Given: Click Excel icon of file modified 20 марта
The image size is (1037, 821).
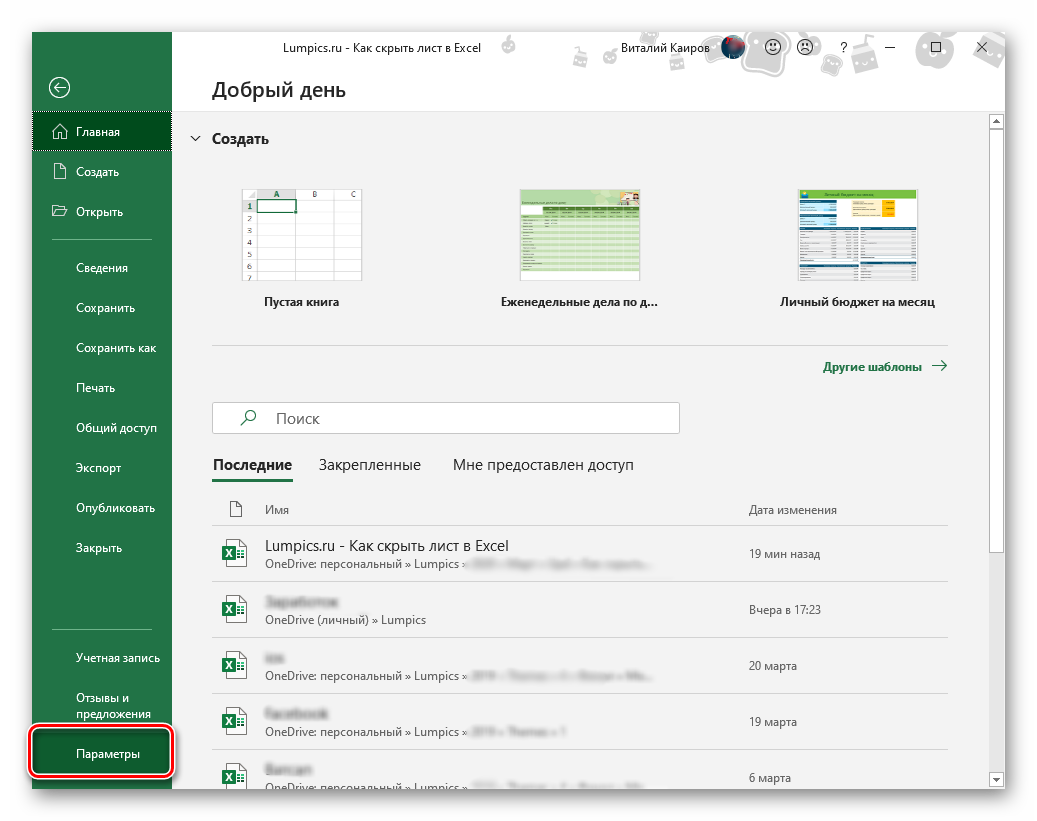Looking at the screenshot, I should 233,665.
